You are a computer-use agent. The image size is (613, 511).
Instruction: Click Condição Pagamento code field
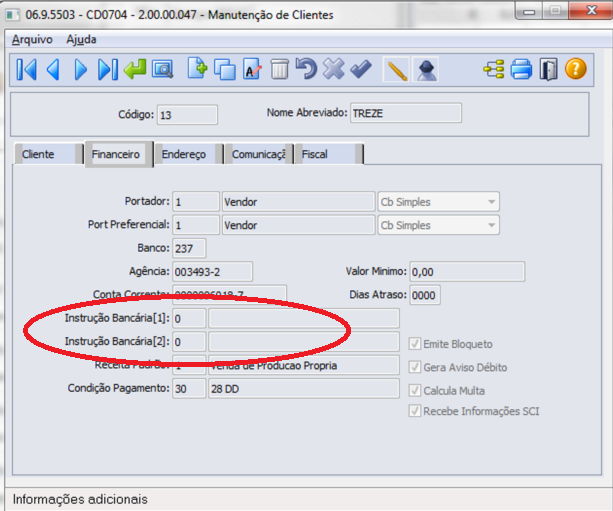(x=189, y=388)
